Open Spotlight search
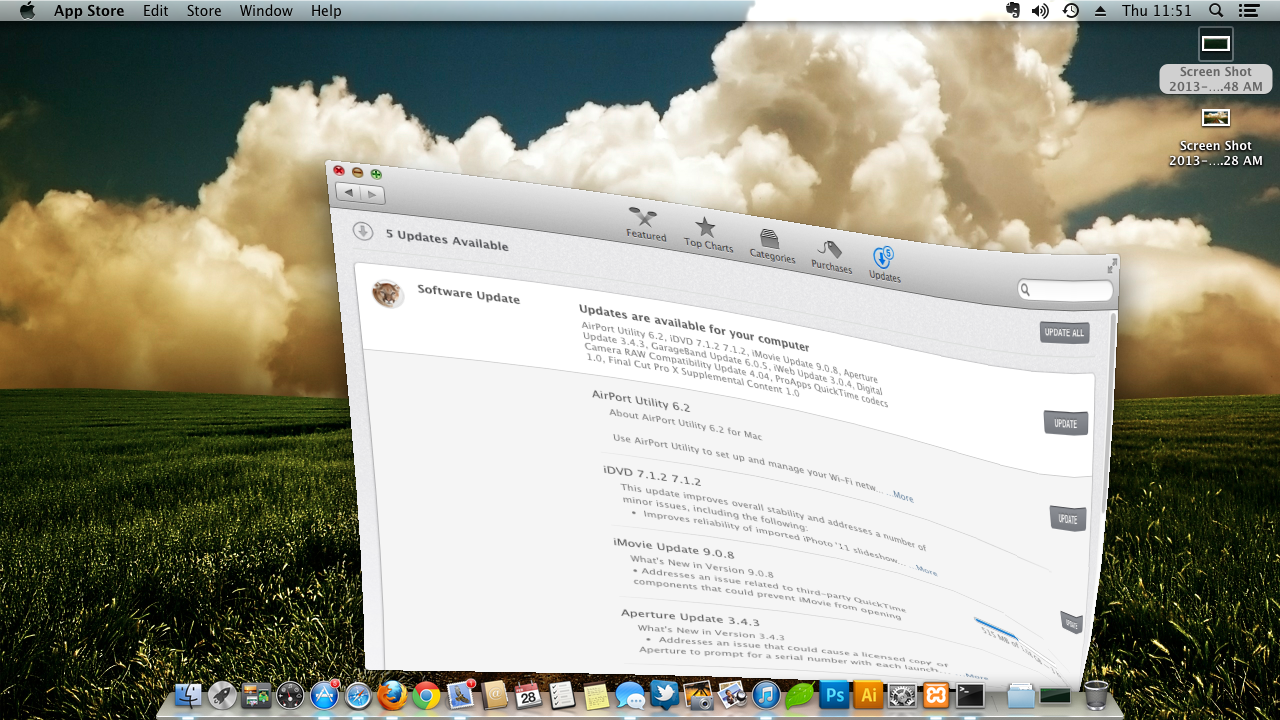 tap(1216, 11)
